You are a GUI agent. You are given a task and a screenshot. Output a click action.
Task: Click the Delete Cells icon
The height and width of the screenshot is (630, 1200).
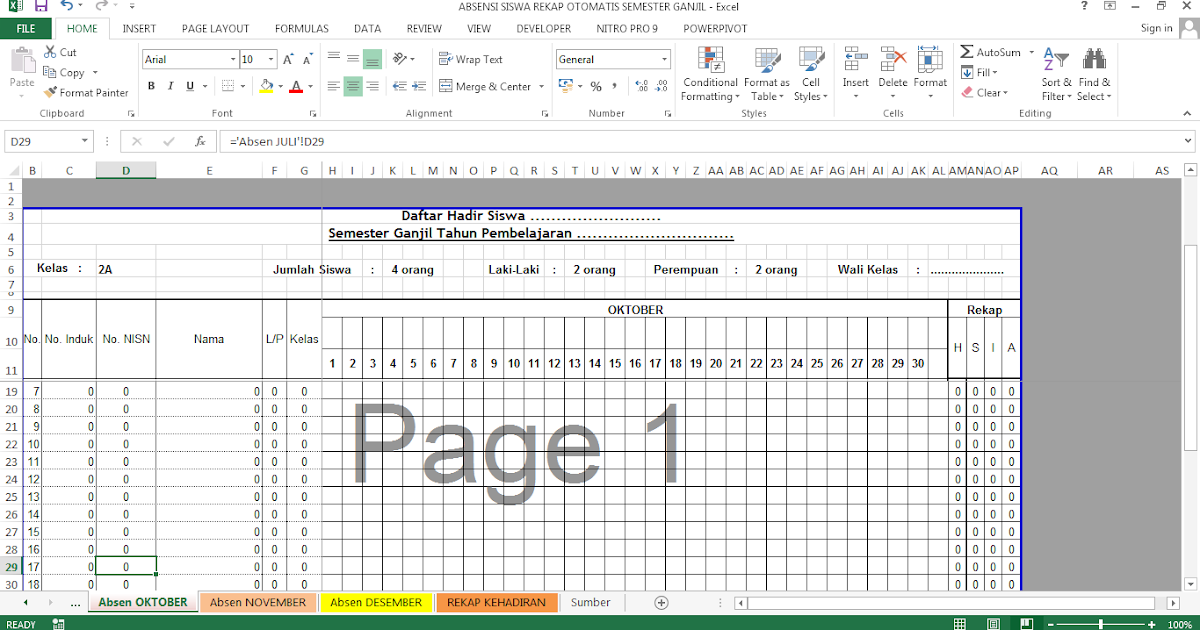click(893, 60)
